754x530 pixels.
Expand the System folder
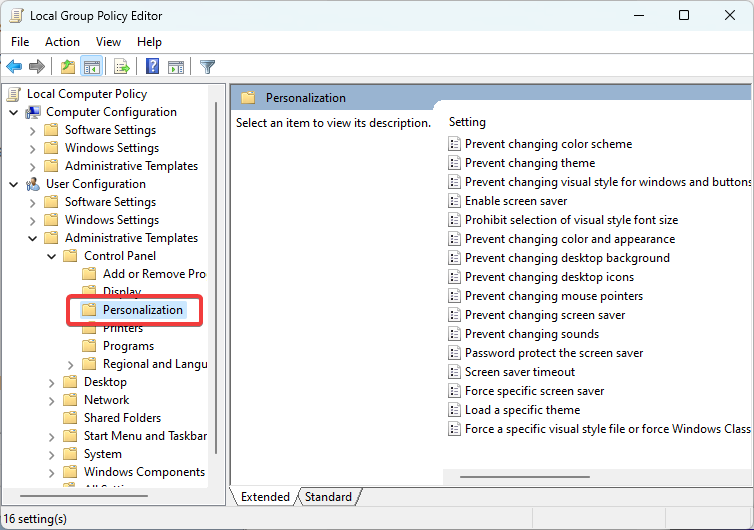(x=51, y=454)
